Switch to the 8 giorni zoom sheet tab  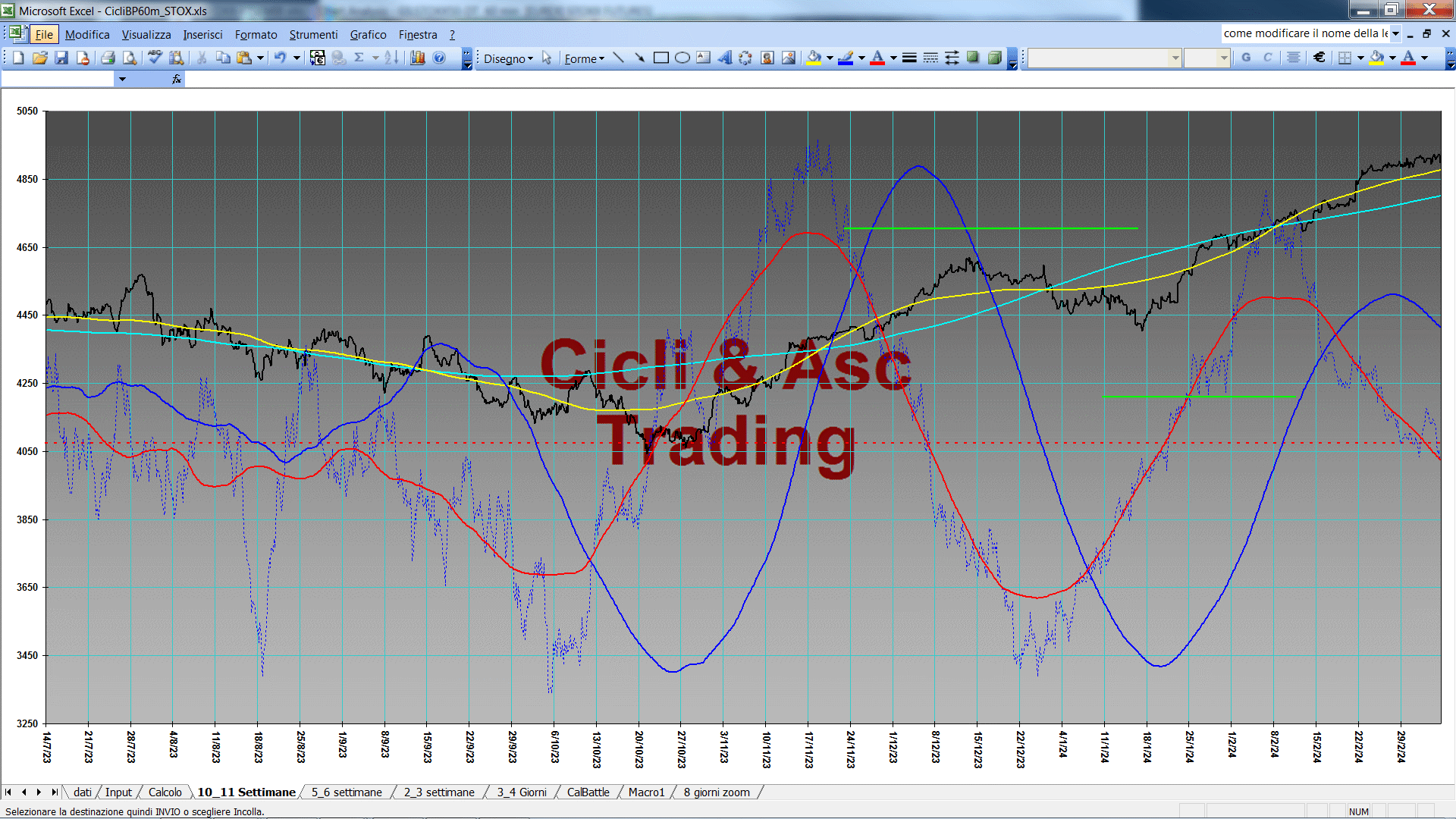pos(717,792)
